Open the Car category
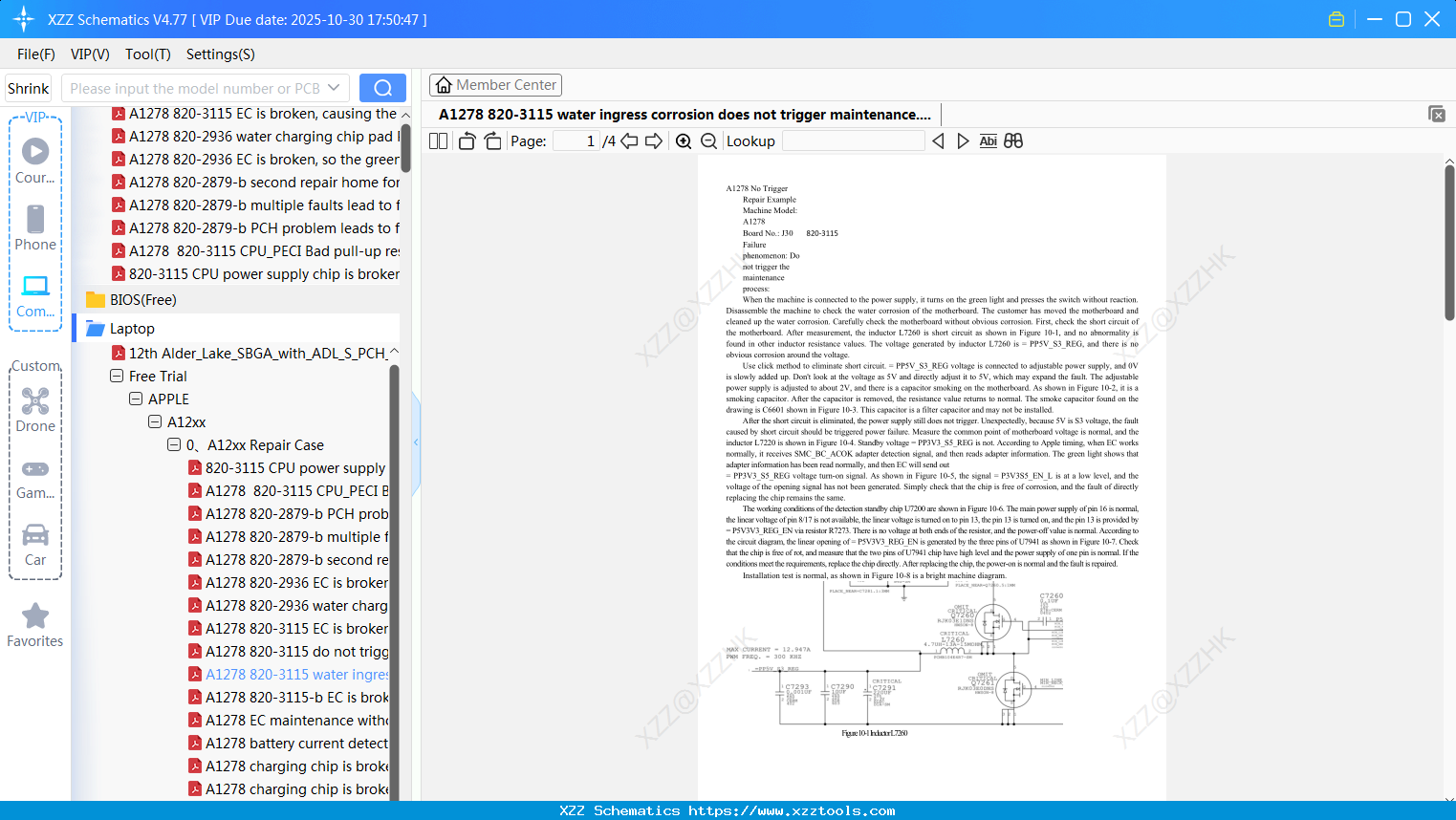Image resolution: width=1456 pixels, height=820 pixels. click(x=35, y=545)
